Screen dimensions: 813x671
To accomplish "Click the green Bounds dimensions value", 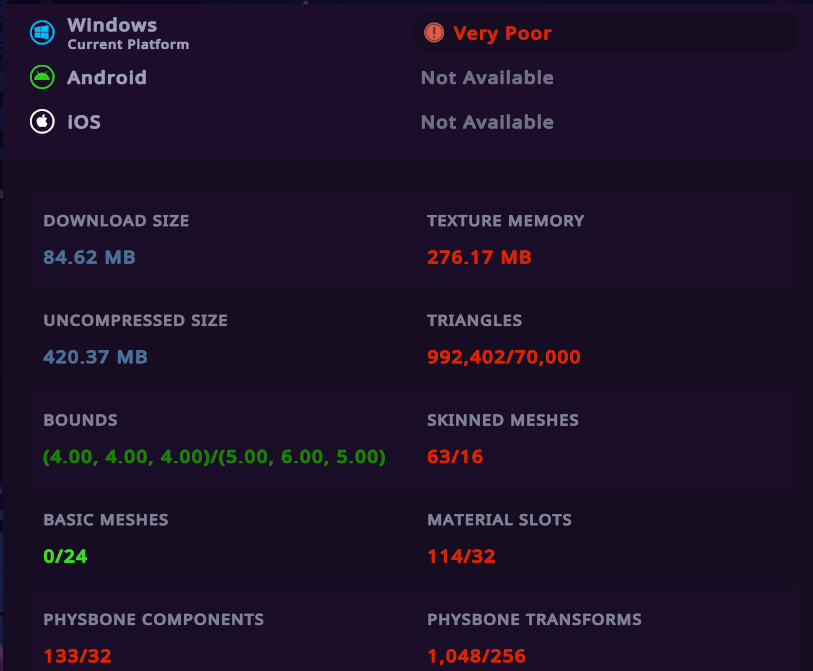I will [214, 457].
